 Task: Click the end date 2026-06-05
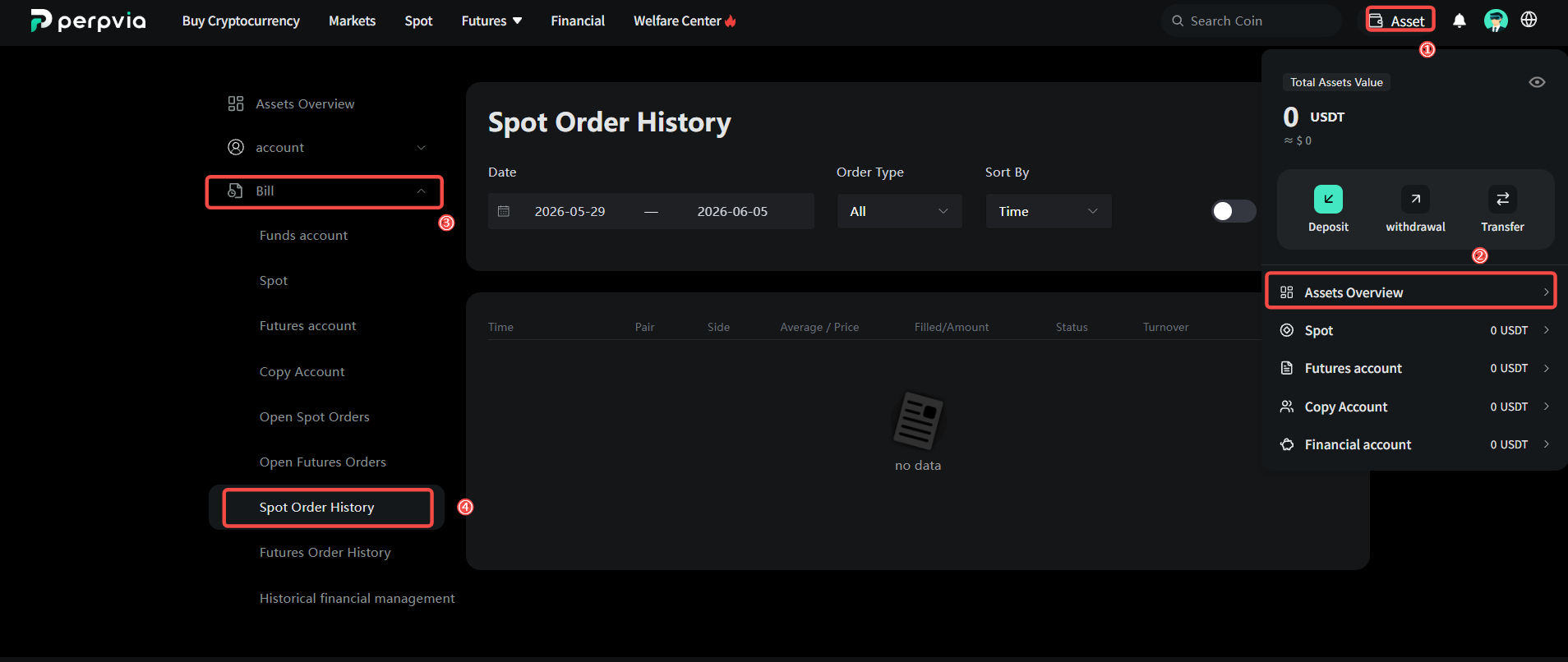click(x=732, y=211)
